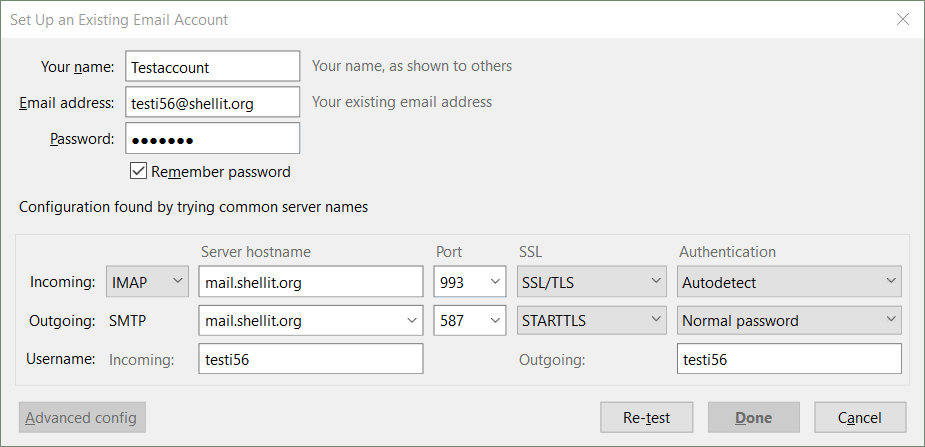Viewport: 925px width, 447px height.
Task: Click the Re-test button
Action: (647, 418)
